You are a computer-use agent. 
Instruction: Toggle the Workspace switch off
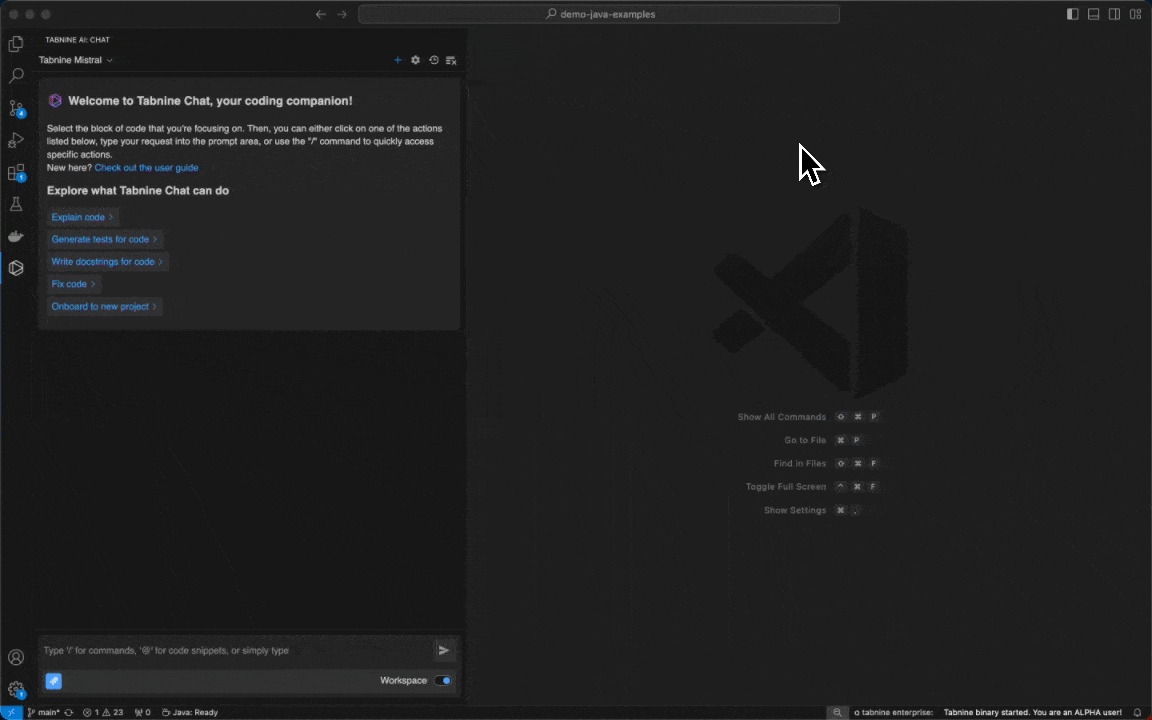(443, 680)
